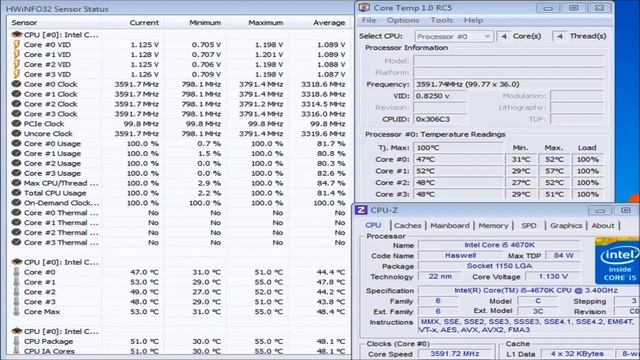Switch to the SPD tab in CPU-Z
Image resolution: width=640 pixels, height=360 pixels.
[529, 225]
